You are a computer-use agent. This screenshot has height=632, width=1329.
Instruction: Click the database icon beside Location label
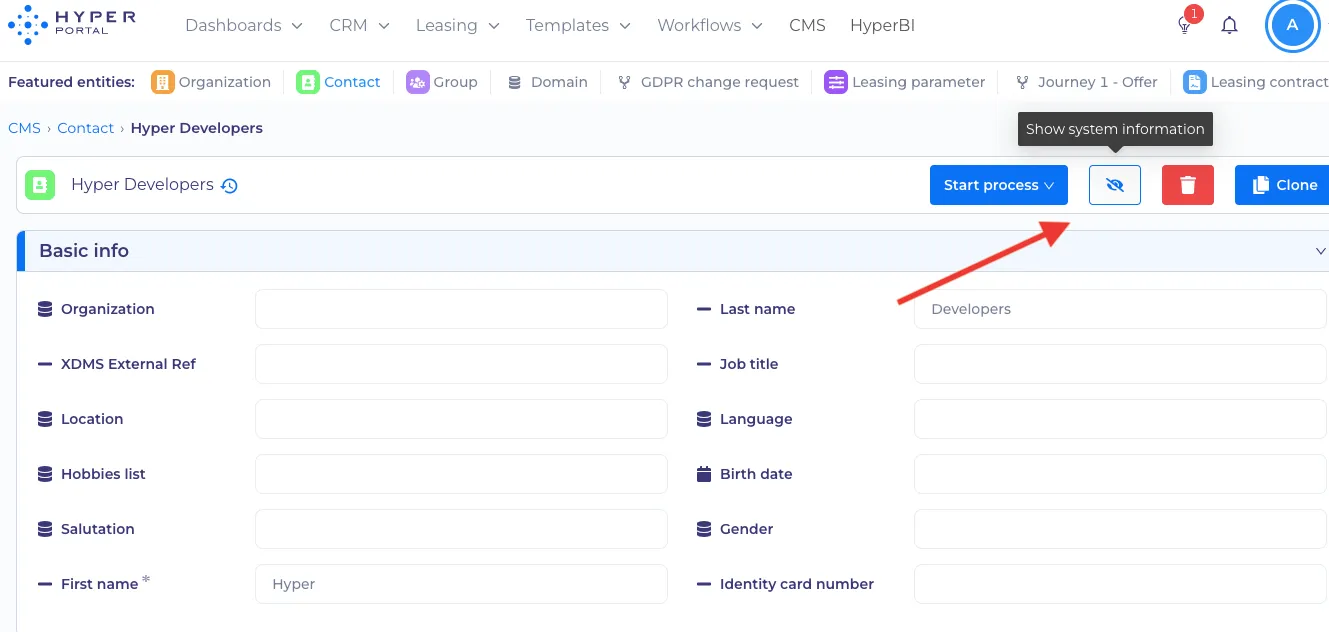click(x=45, y=419)
